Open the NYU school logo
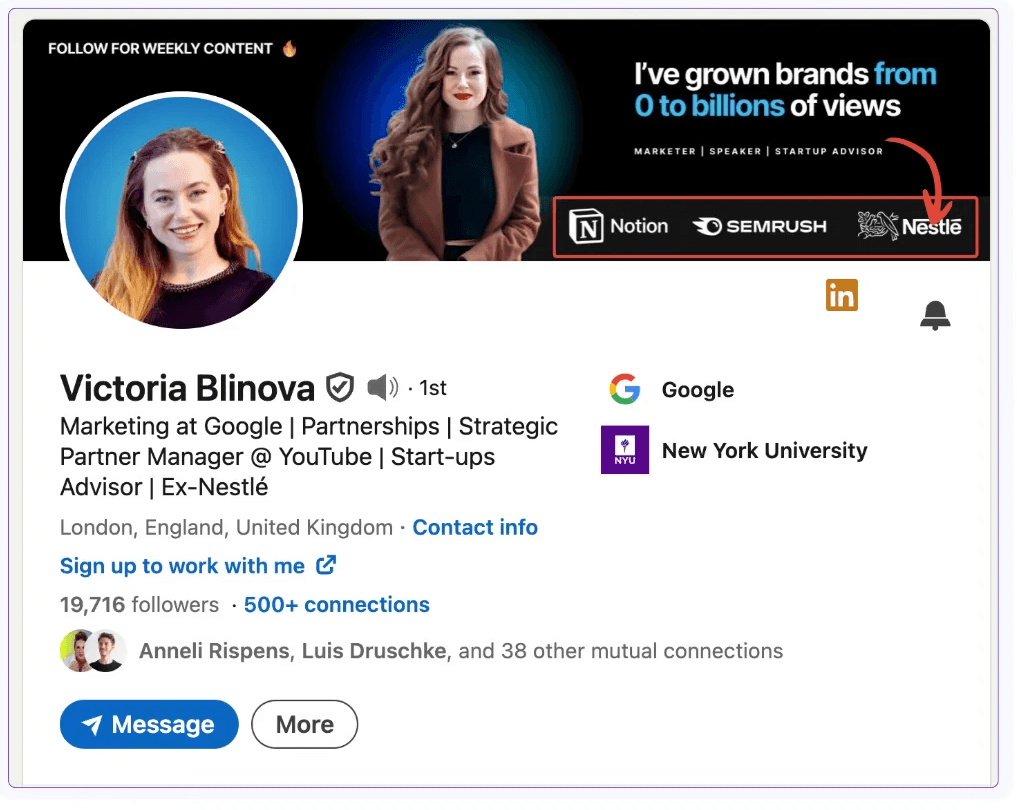The width and height of the screenshot is (1017, 810). pos(625,449)
